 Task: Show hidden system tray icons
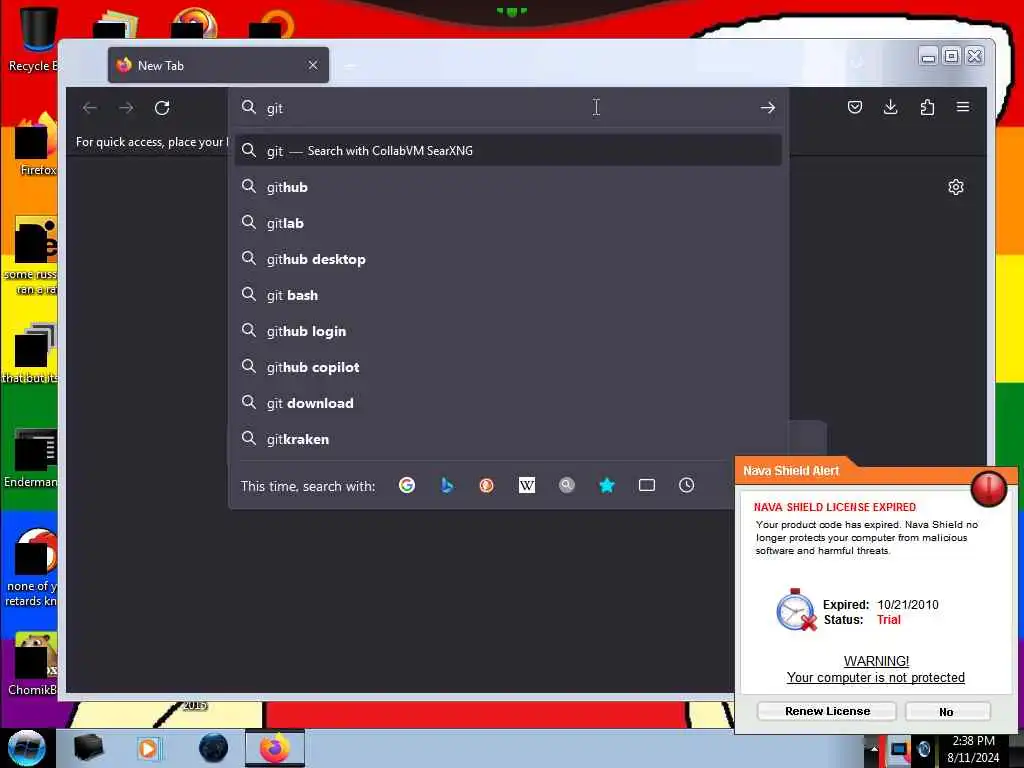pyautogui.click(x=874, y=750)
